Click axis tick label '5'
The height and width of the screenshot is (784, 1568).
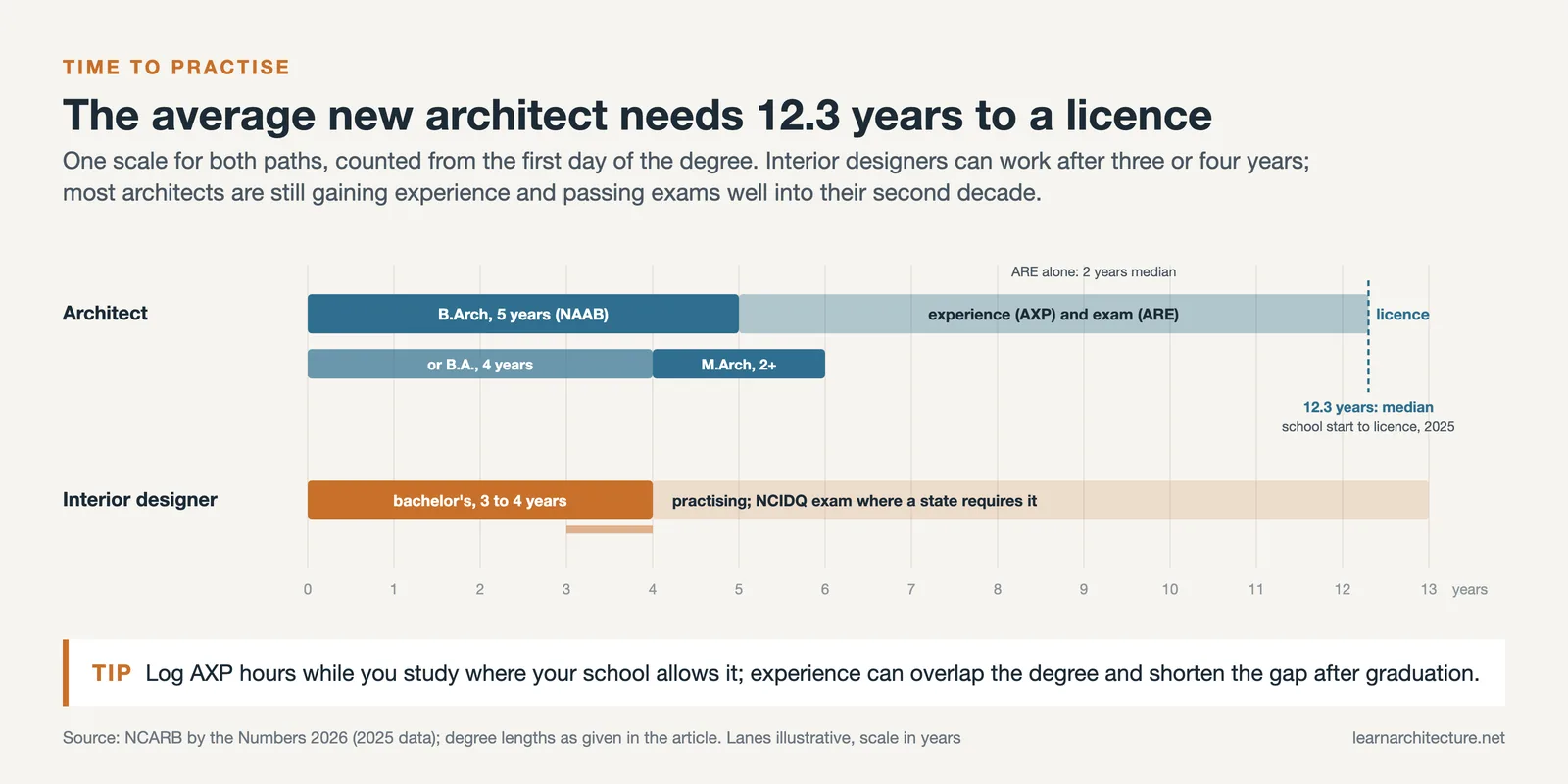pyautogui.click(x=739, y=589)
